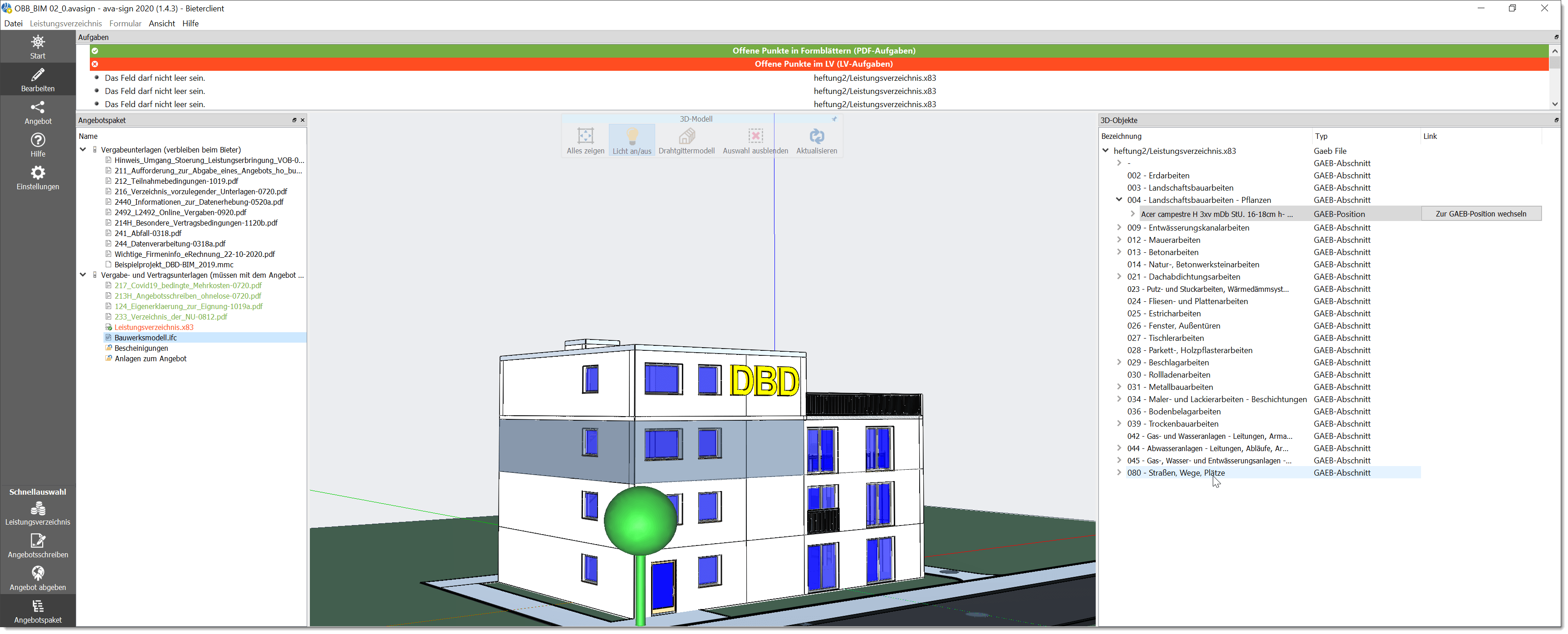Select 039 - Trockenbauarbeiten row
This screenshot has height=634, width=1568.
tap(1172, 424)
